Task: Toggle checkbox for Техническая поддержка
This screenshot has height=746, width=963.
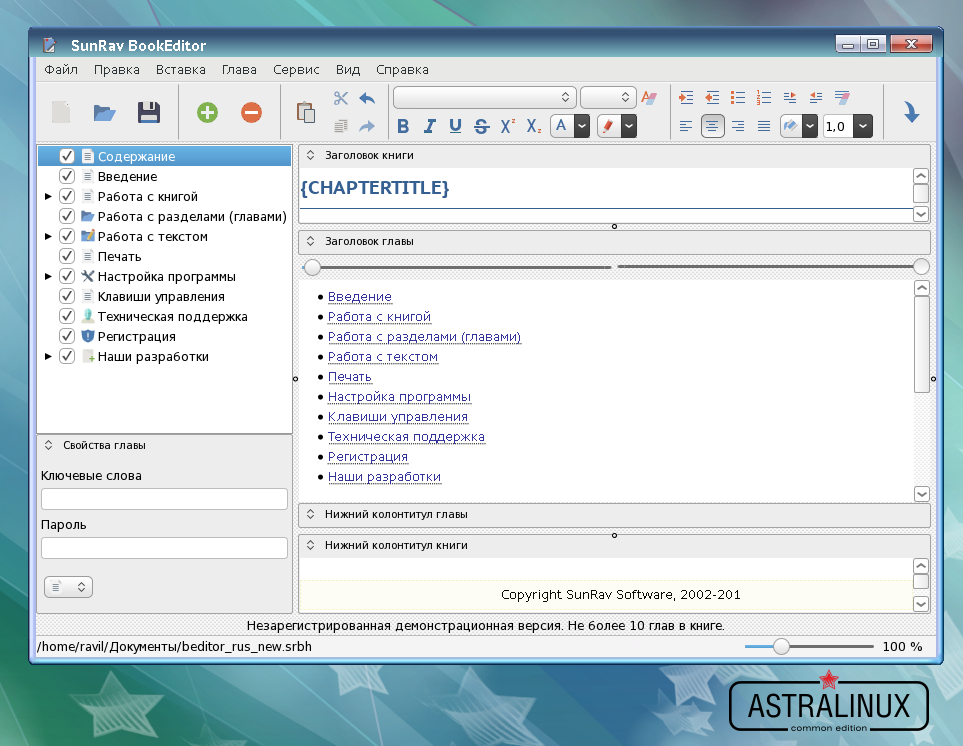Action: point(67,316)
